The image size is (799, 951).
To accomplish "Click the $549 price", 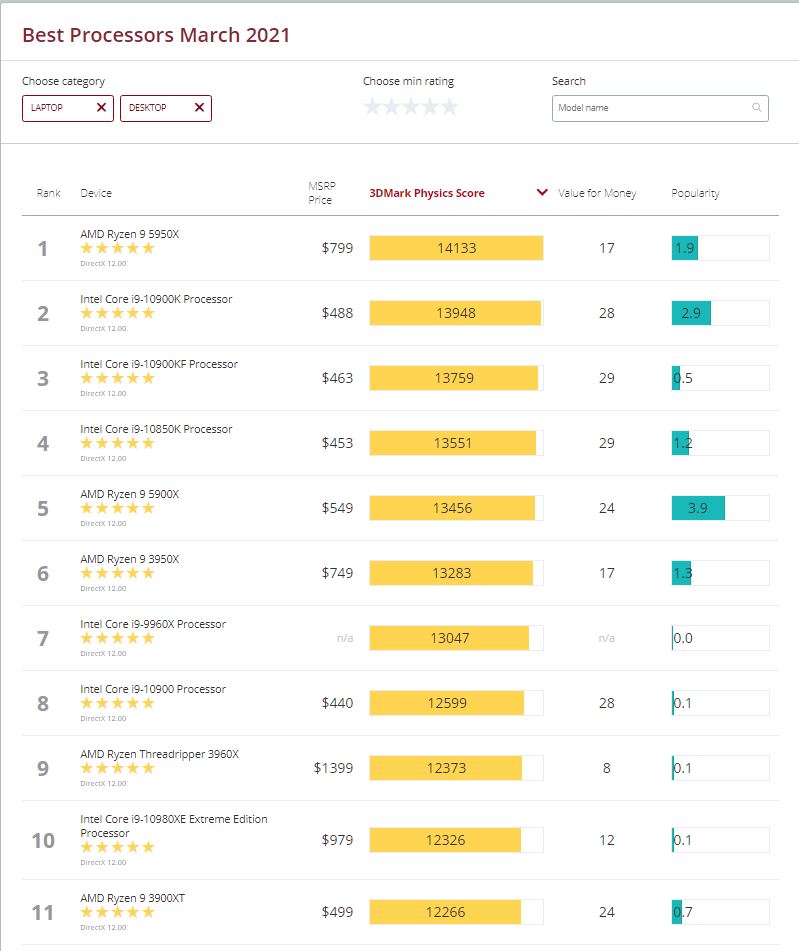I will (x=337, y=508).
